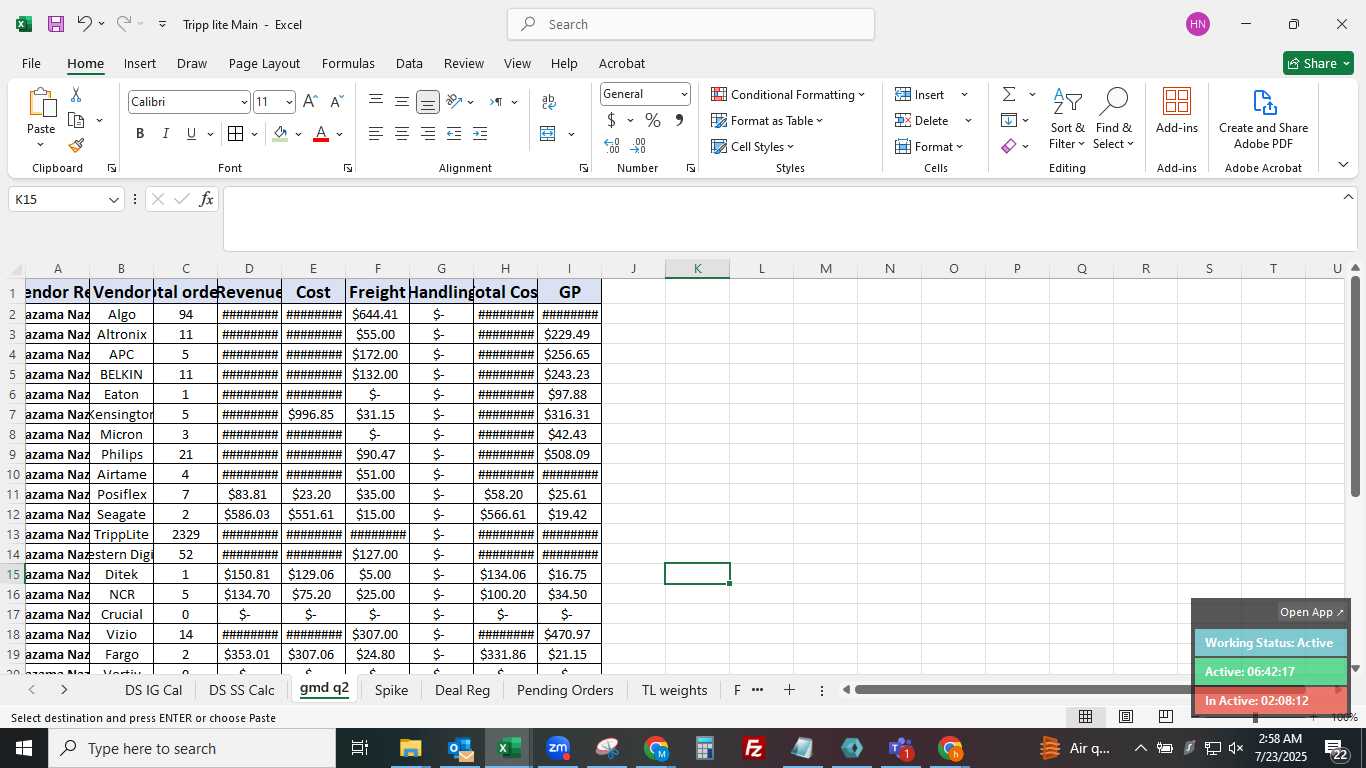
Task: Expand the Paste options arrow
Action: click(41, 145)
